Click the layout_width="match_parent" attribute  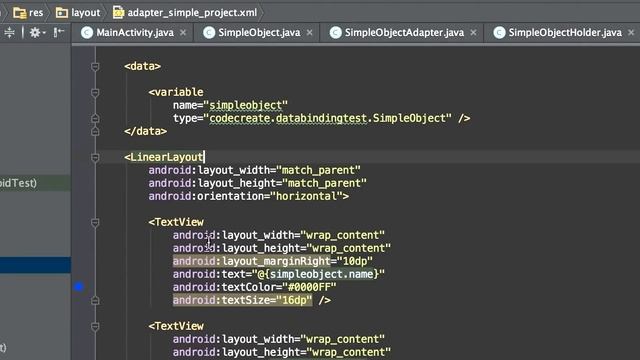(x=254, y=170)
